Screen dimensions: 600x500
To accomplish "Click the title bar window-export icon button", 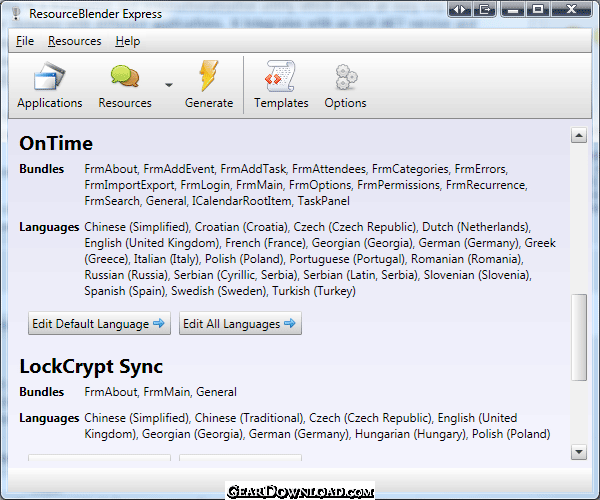I will pos(484,9).
